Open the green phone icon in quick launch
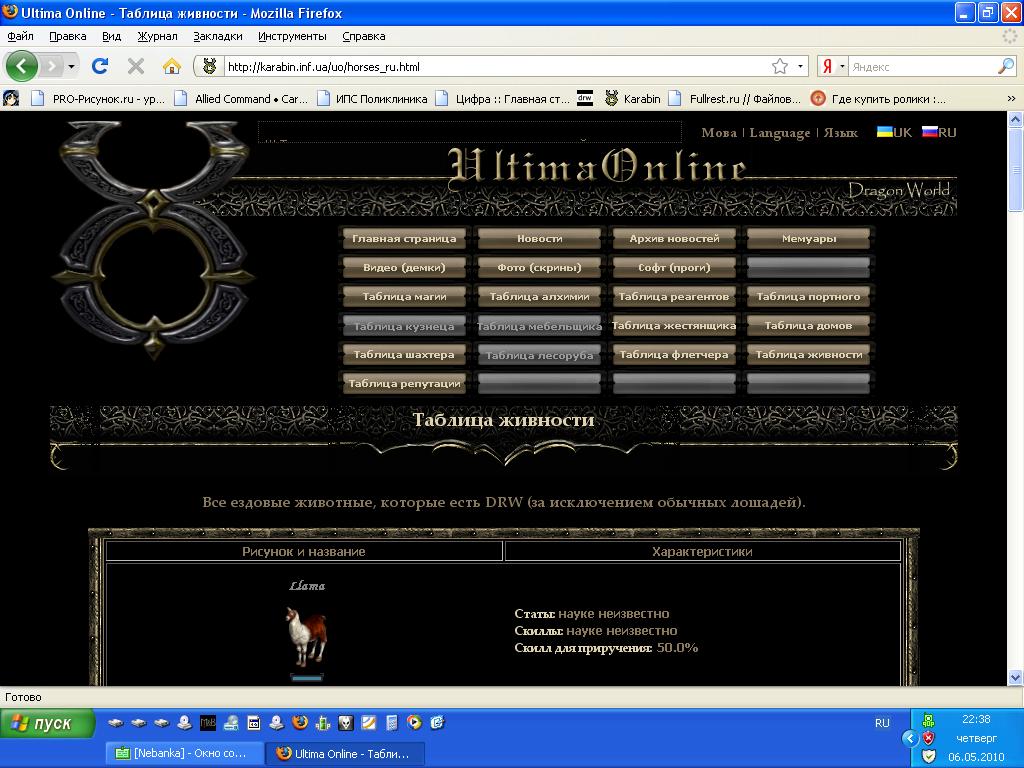Screen dimensions: 1024x768 click(x=323, y=723)
